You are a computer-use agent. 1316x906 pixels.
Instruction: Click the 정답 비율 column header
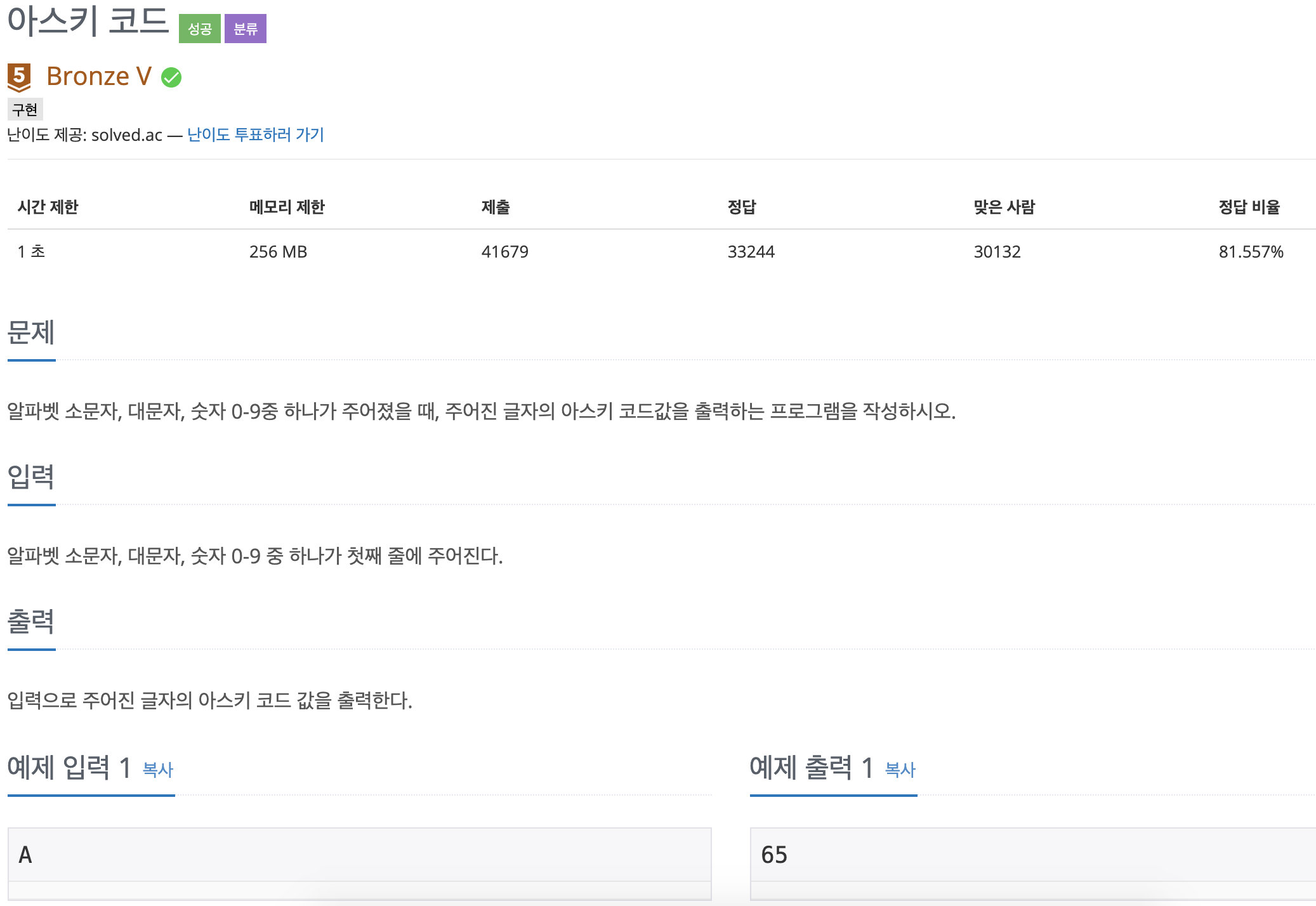click(x=1249, y=207)
